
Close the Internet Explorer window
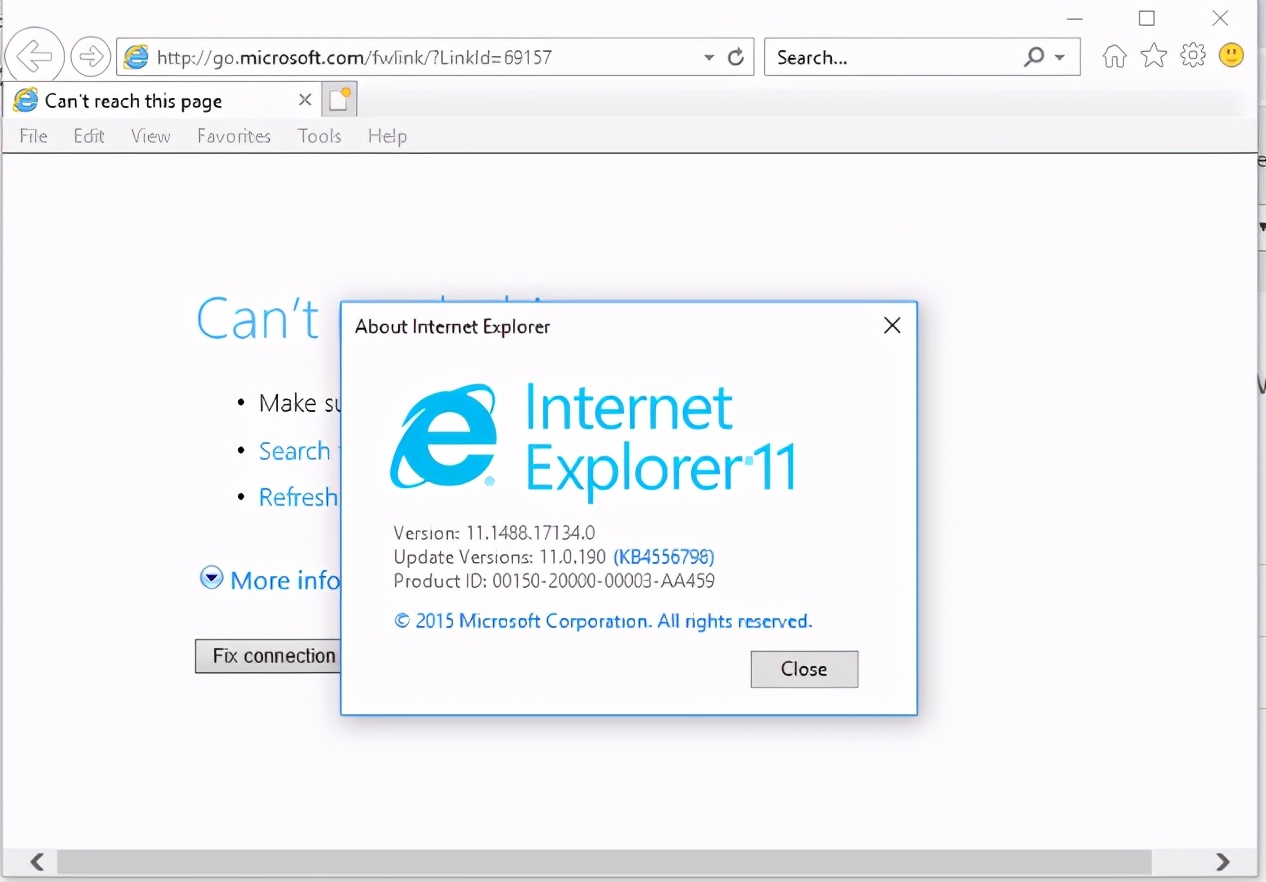coord(1220,18)
